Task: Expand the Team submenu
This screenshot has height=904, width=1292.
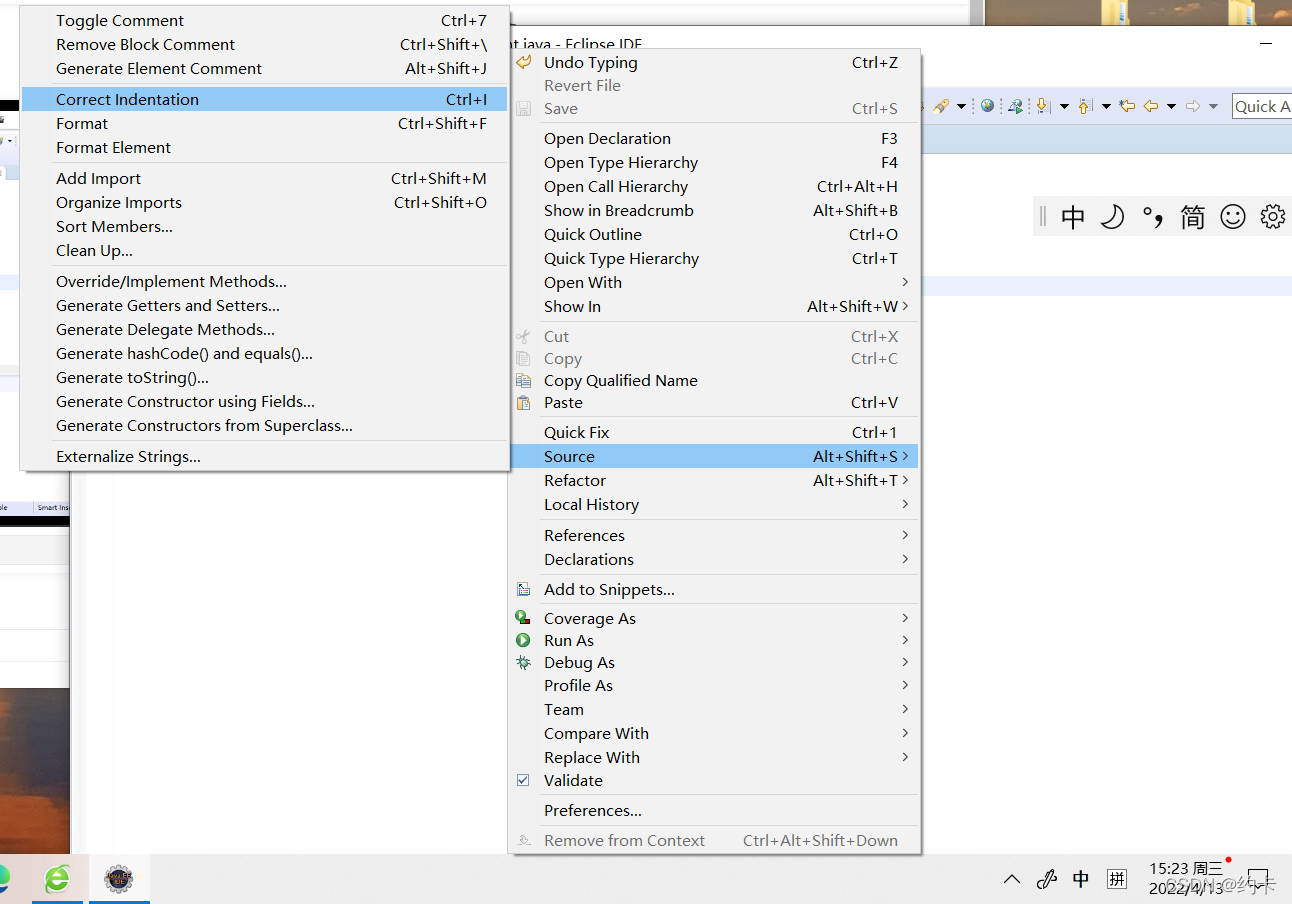Action: tap(713, 710)
